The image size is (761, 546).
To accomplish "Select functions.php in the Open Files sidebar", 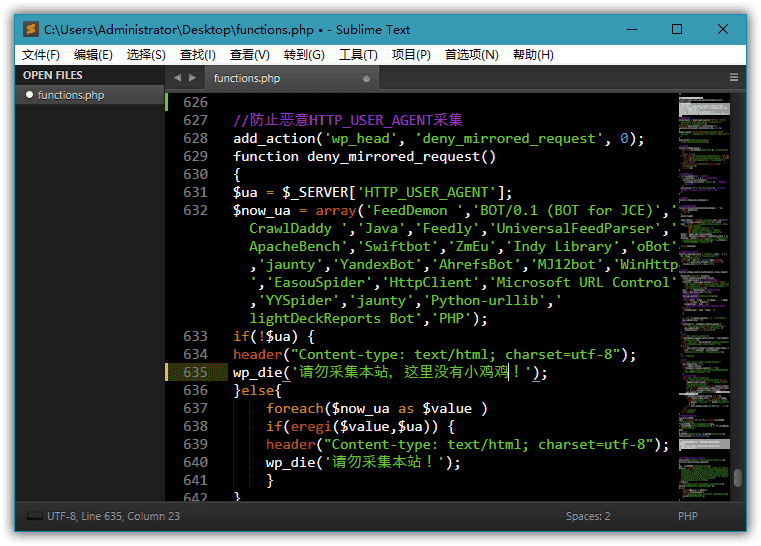I will coord(71,95).
